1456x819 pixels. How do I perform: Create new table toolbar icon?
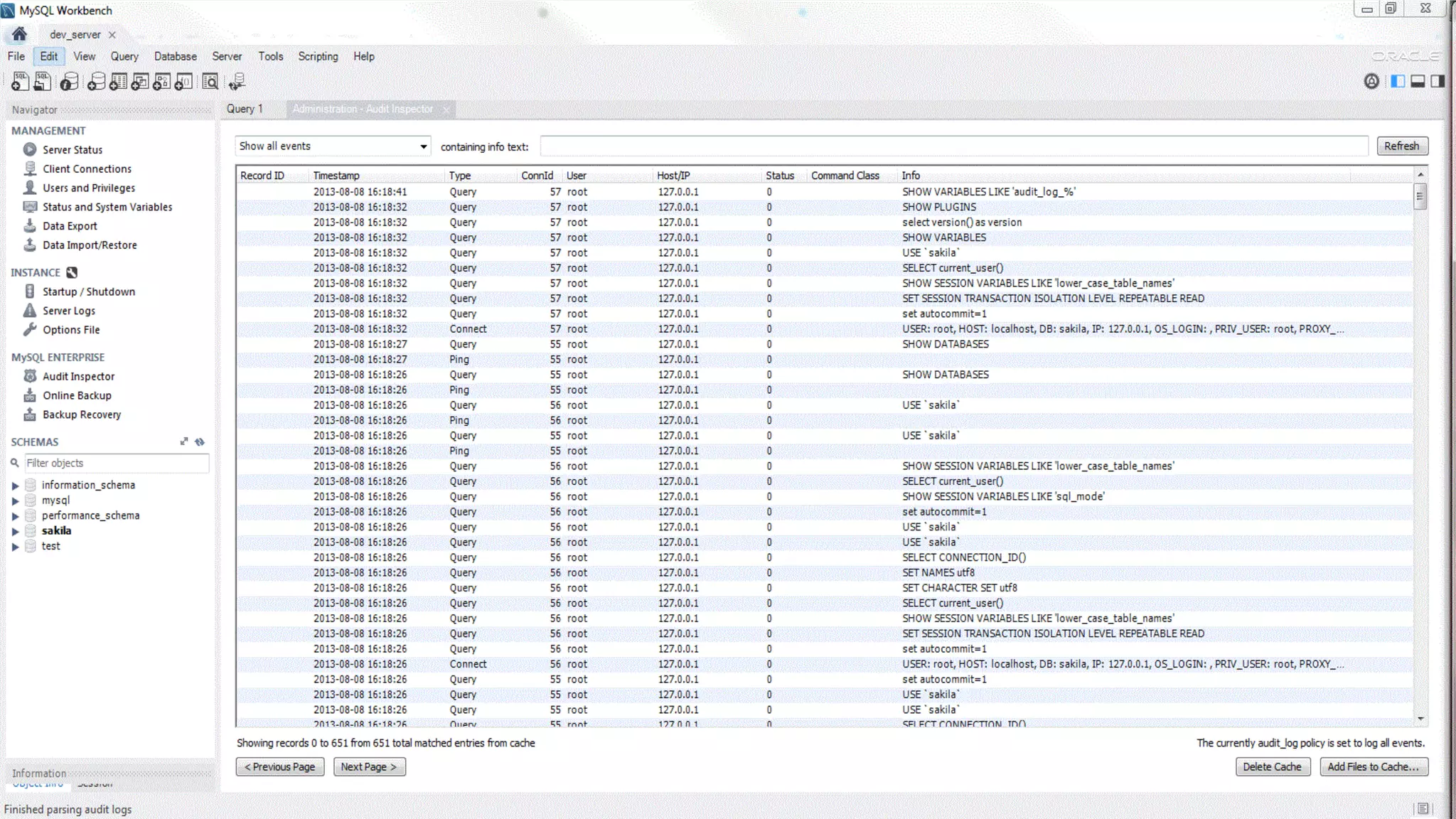click(x=118, y=82)
